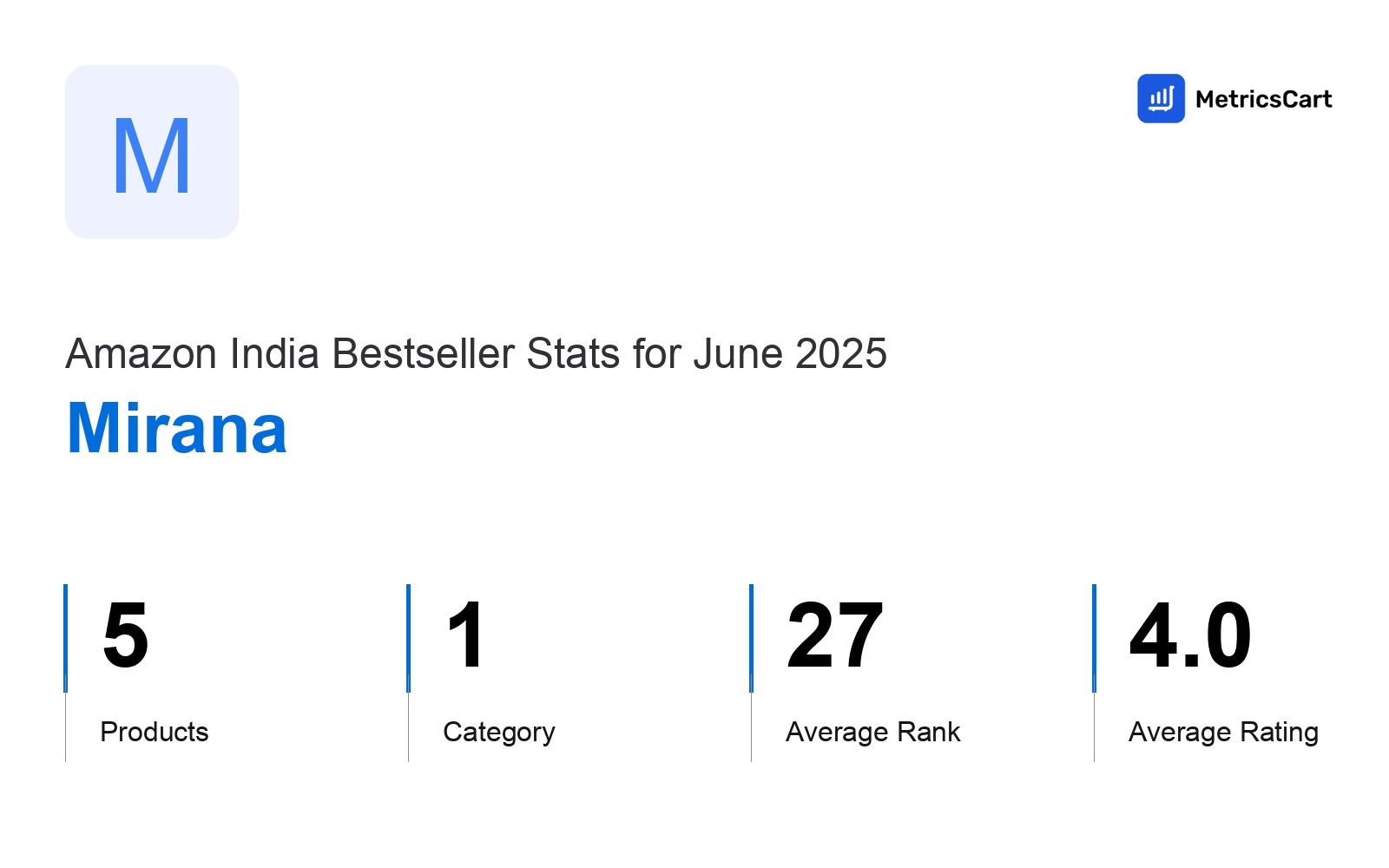Click the 4.0 average rating value
1389x868 pixels.
1190,636
